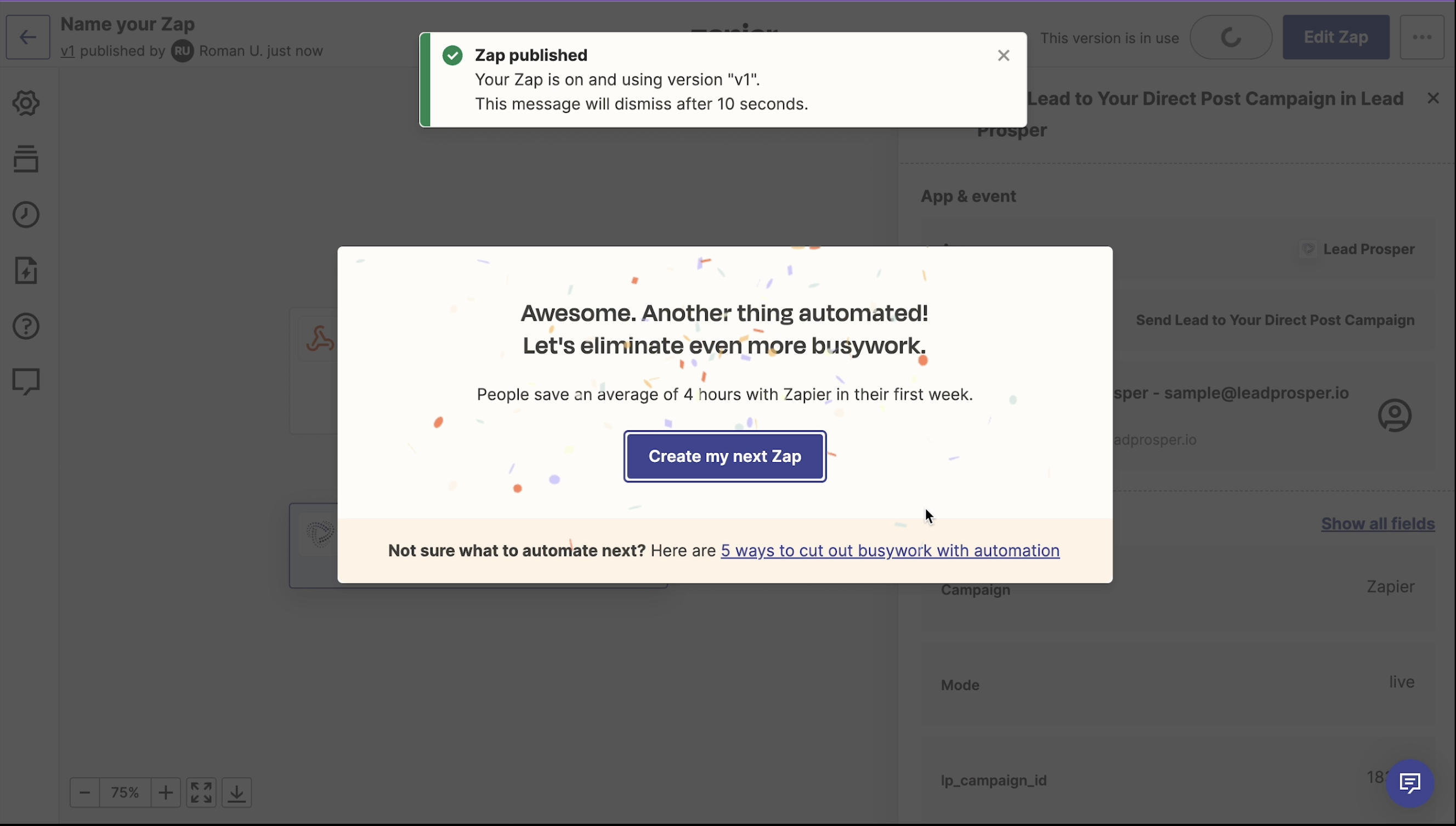Viewport: 1456px width, 826px height.
Task: Dismiss the Zap published notification
Action: click(1003, 55)
